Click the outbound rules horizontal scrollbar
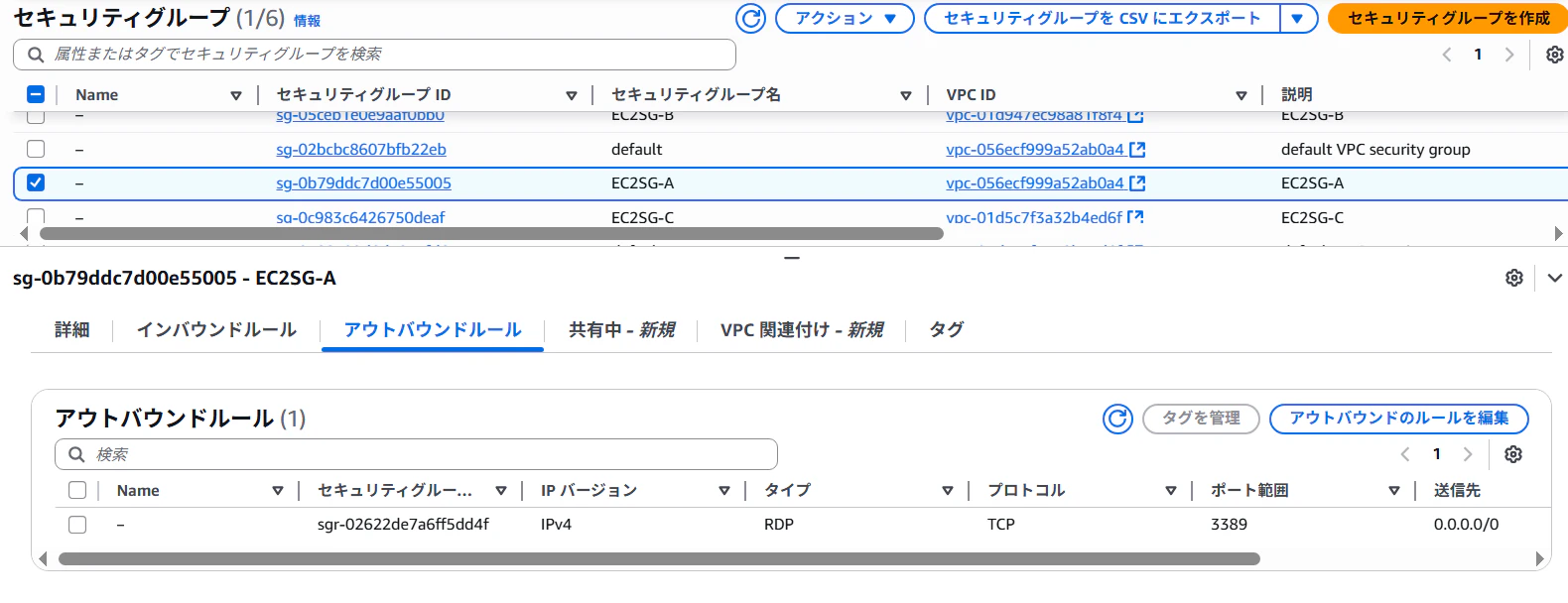Image resolution: width=1568 pixels, height=603 pixels. (x=659, y=558)
